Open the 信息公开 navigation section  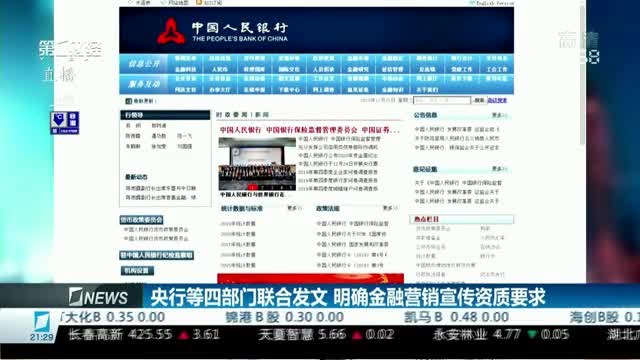point(143,64)
